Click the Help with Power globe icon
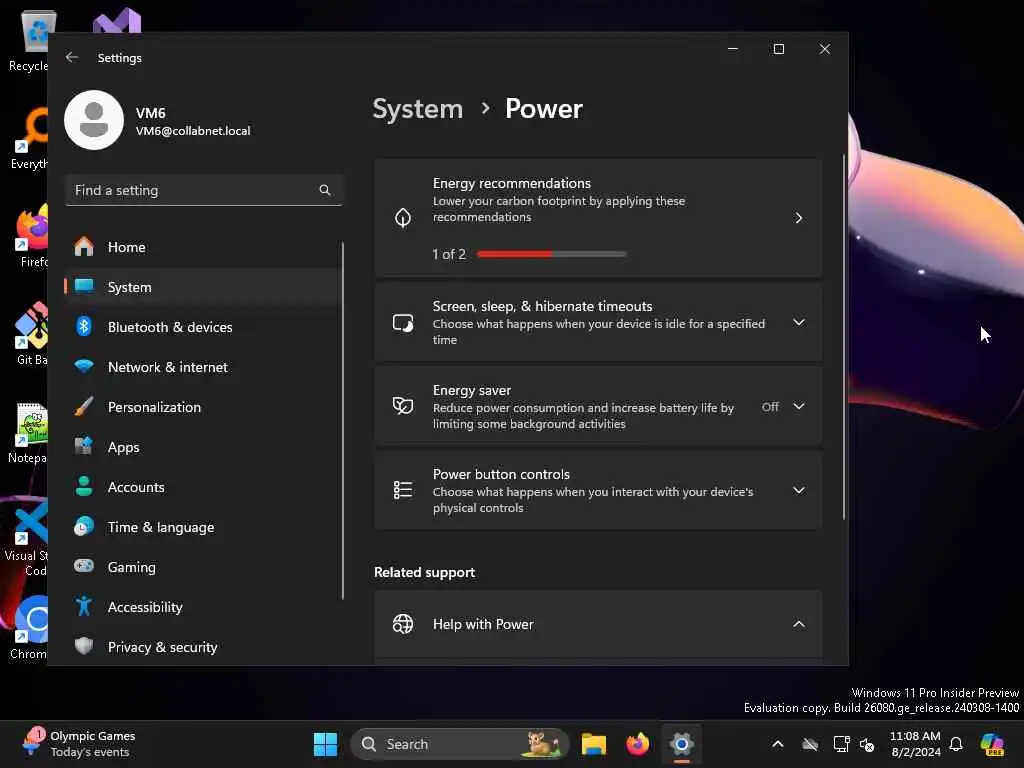Viewport: 1024px width, 768px height. [403, 624]
